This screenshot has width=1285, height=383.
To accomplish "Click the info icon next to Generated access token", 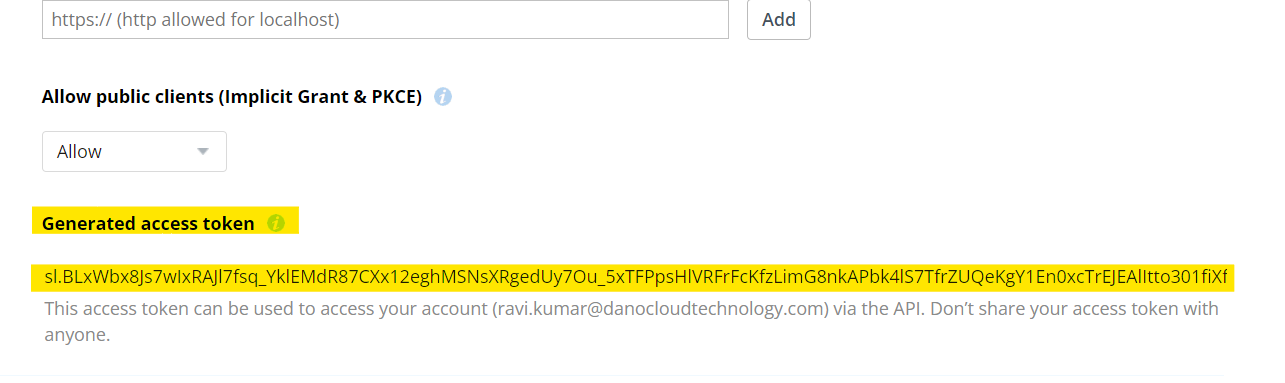I will [x=276, y=223].
